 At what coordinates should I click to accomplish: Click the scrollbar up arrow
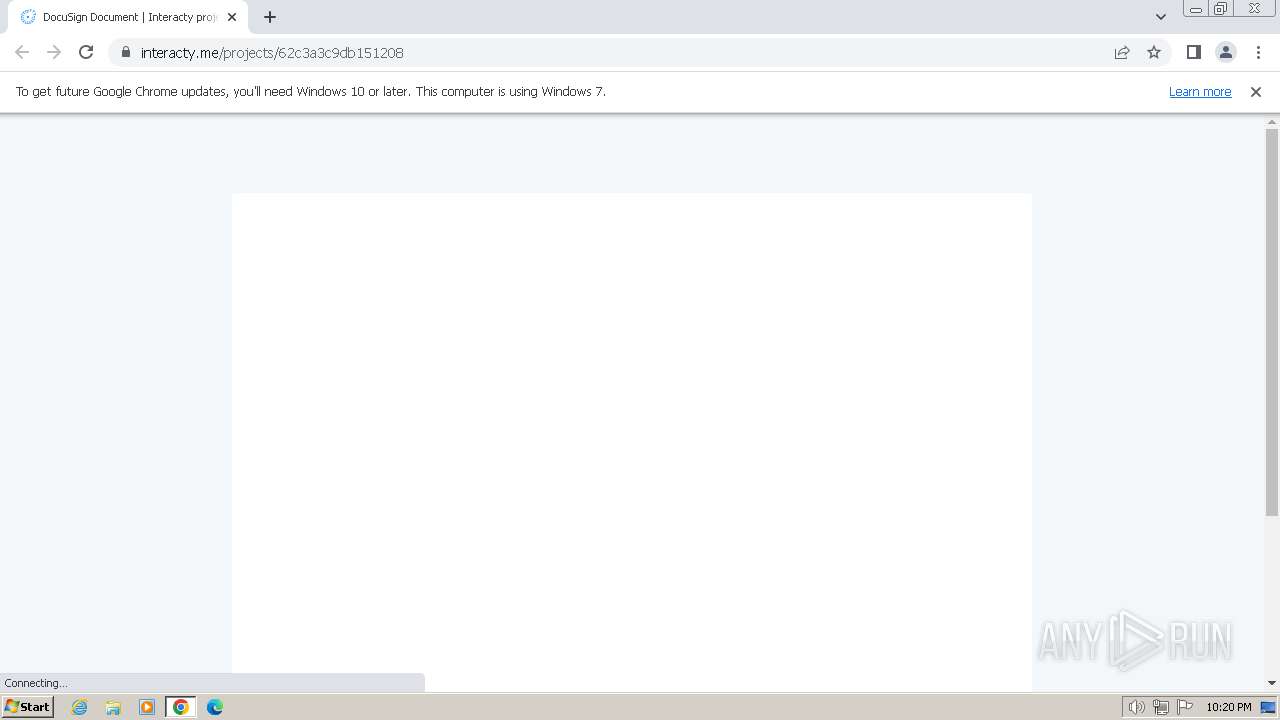pyautogui.click(x=1272, y=121)
